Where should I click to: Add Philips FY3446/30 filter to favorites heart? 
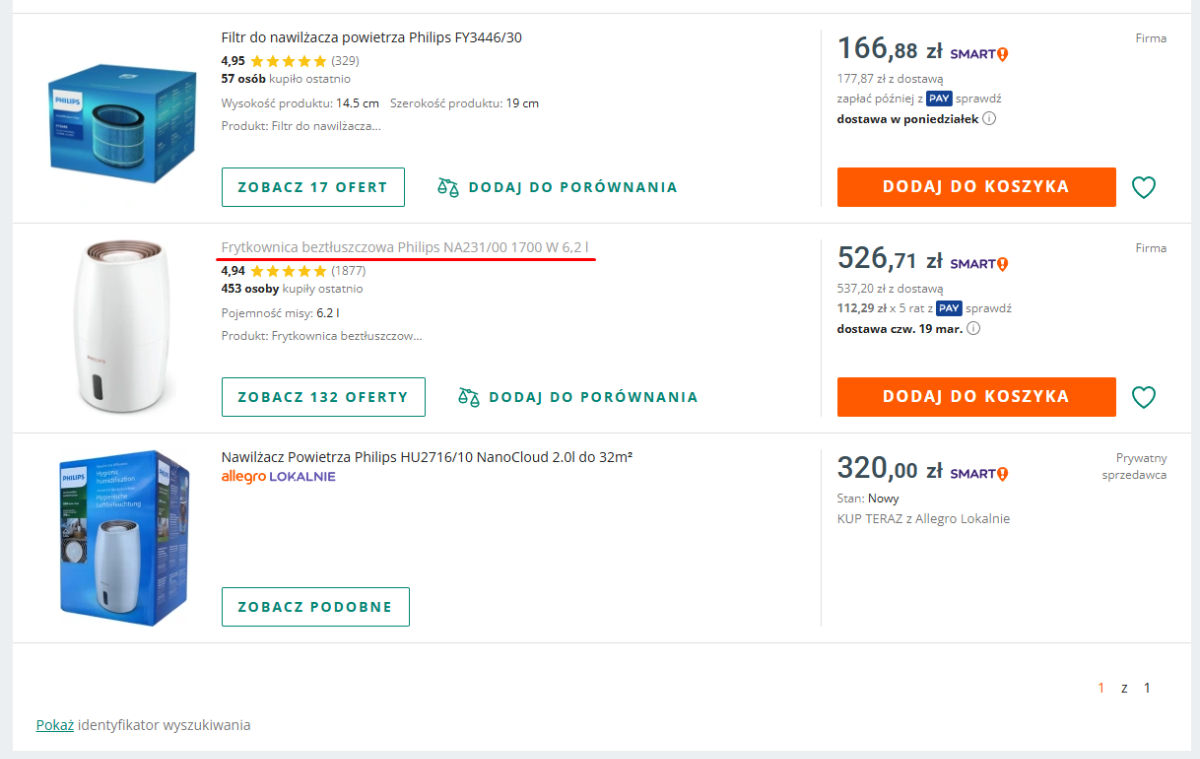pyautogui.click(x=1143, y=187)
